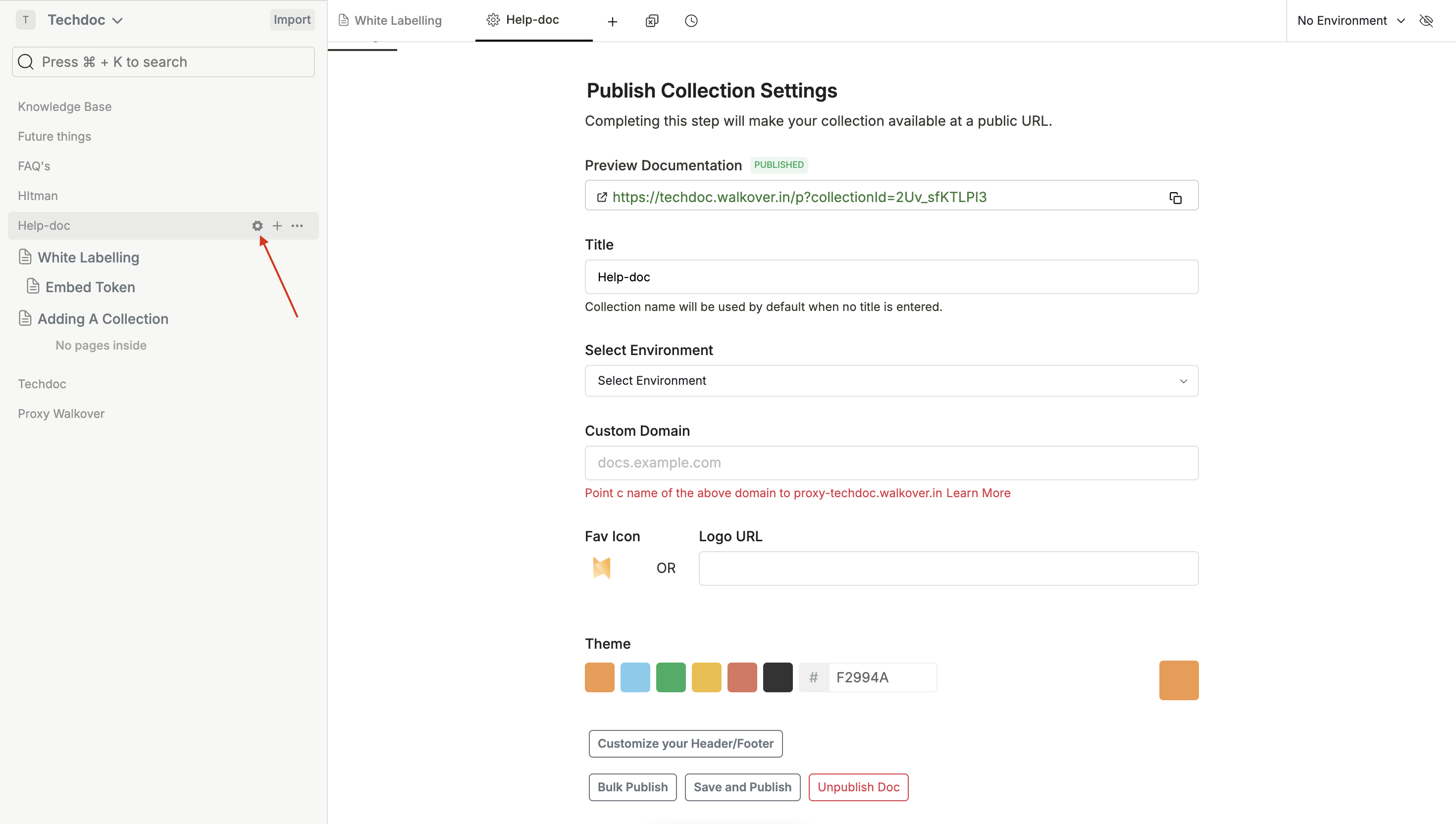Click the settings gear on Help-doc collection

click(x=258, y=226)
